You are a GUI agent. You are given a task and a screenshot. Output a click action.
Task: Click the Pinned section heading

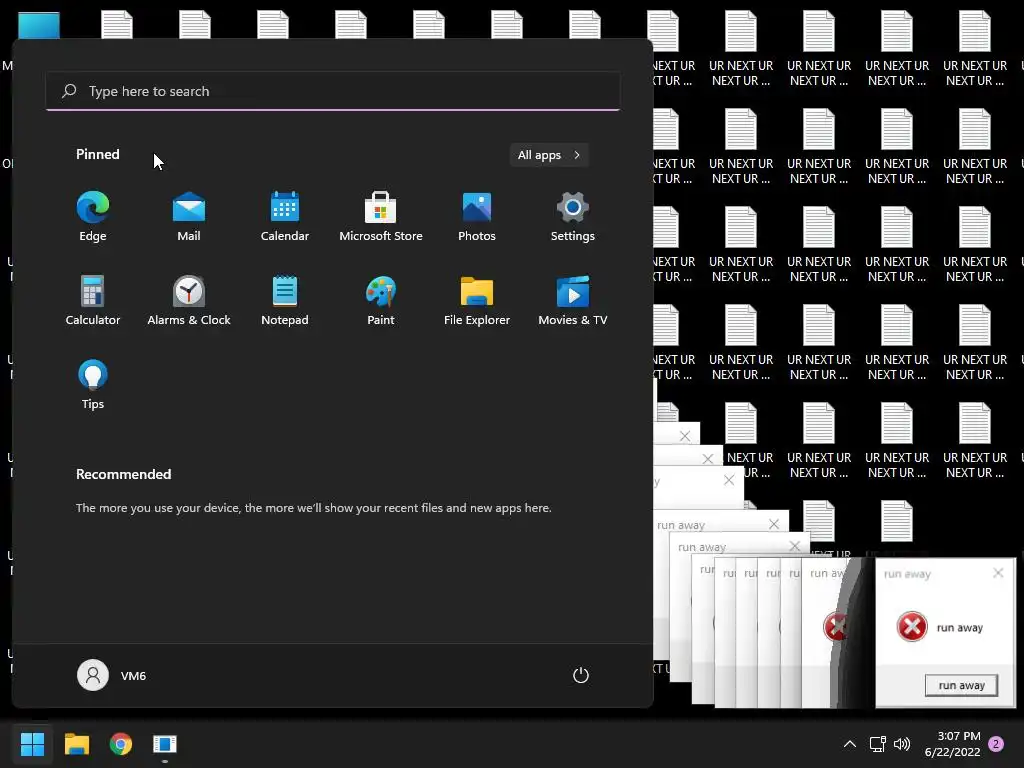pyautogui.click(x=98, y=154)
